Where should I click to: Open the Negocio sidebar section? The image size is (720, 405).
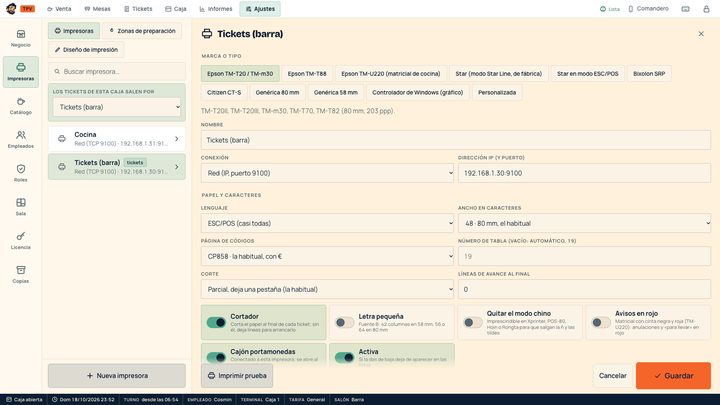pos(21,39)
